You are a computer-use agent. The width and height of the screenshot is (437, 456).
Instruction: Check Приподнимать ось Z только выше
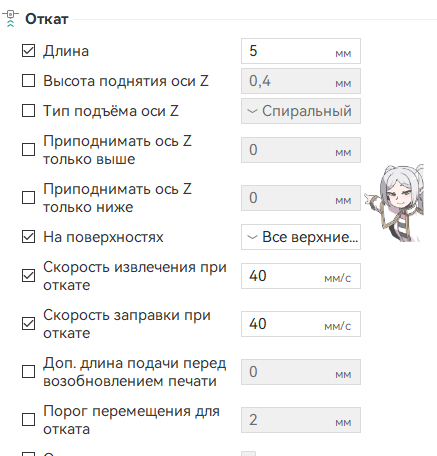(28, 150)
